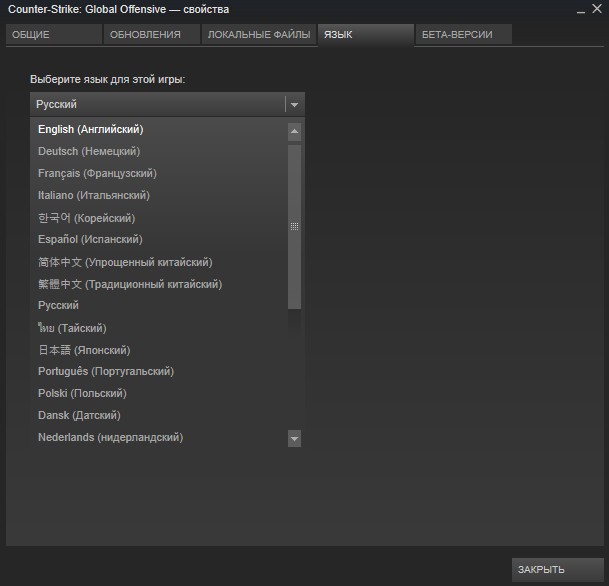The height and width of the screenshot is (586, 609).
Task: Select the Thai (Тайский) option
Action: click(x=159, y=328)
